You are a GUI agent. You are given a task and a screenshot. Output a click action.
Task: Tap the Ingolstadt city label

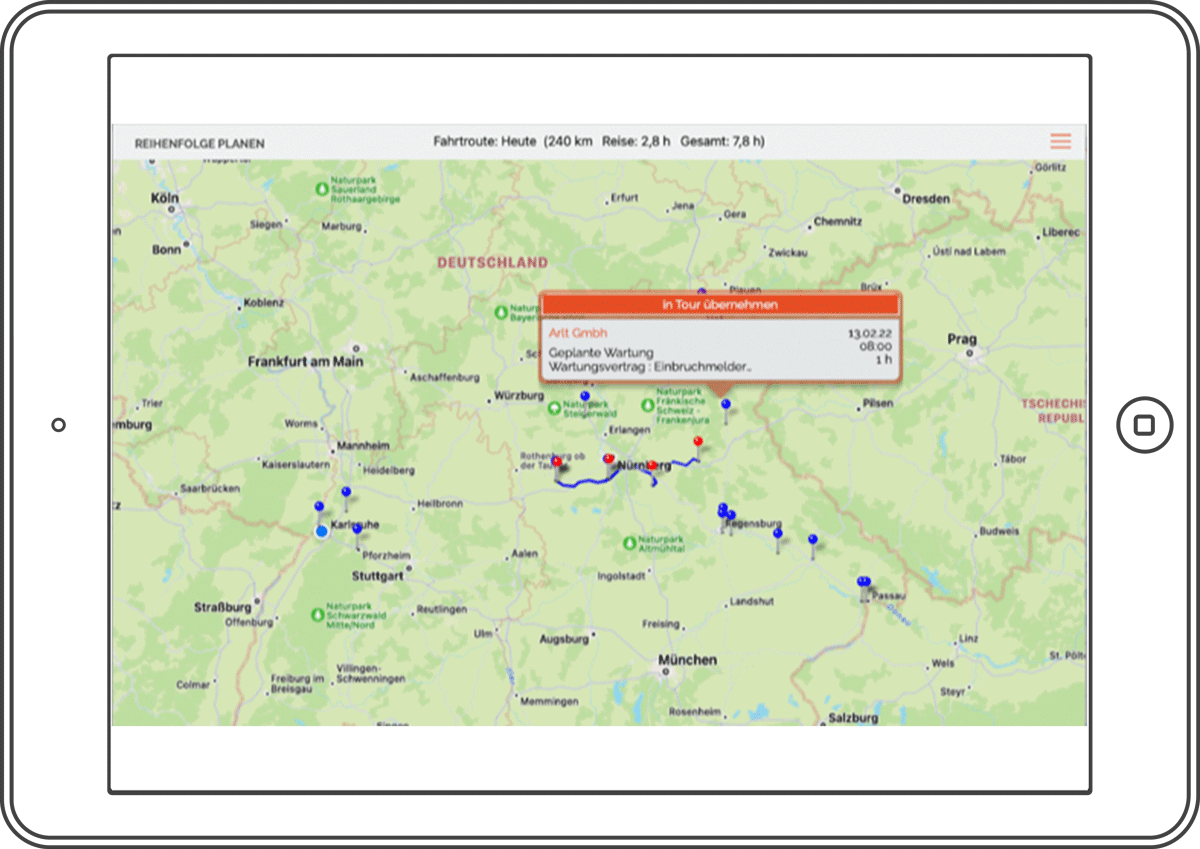[621, 576]
